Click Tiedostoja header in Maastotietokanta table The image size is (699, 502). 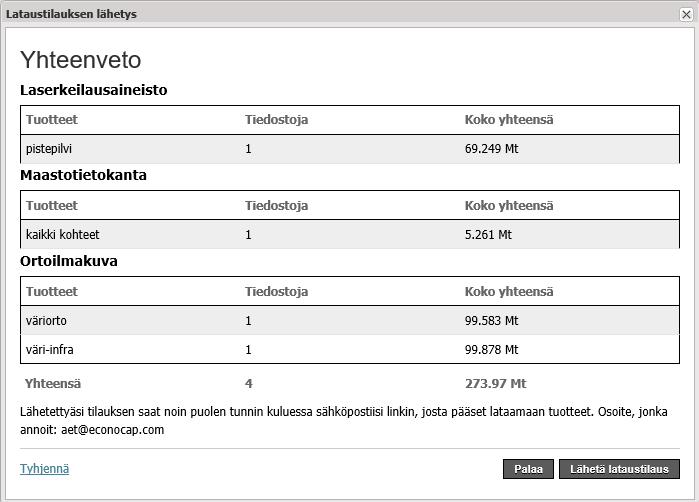tap(276, 206)
